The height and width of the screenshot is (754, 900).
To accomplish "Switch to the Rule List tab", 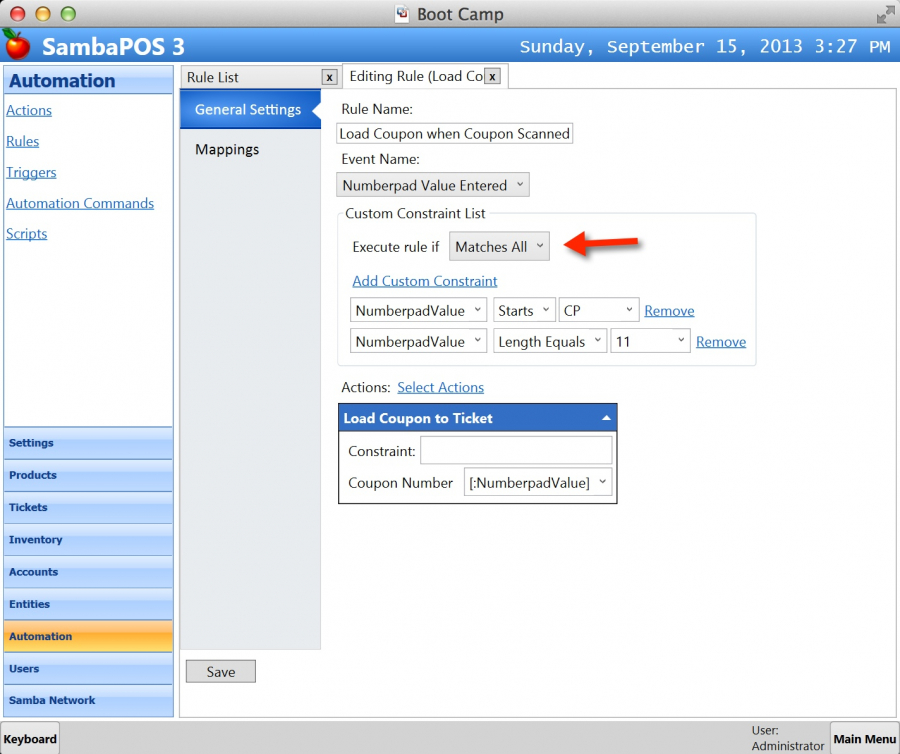I will pyautogui.click(x=250, y=77).
